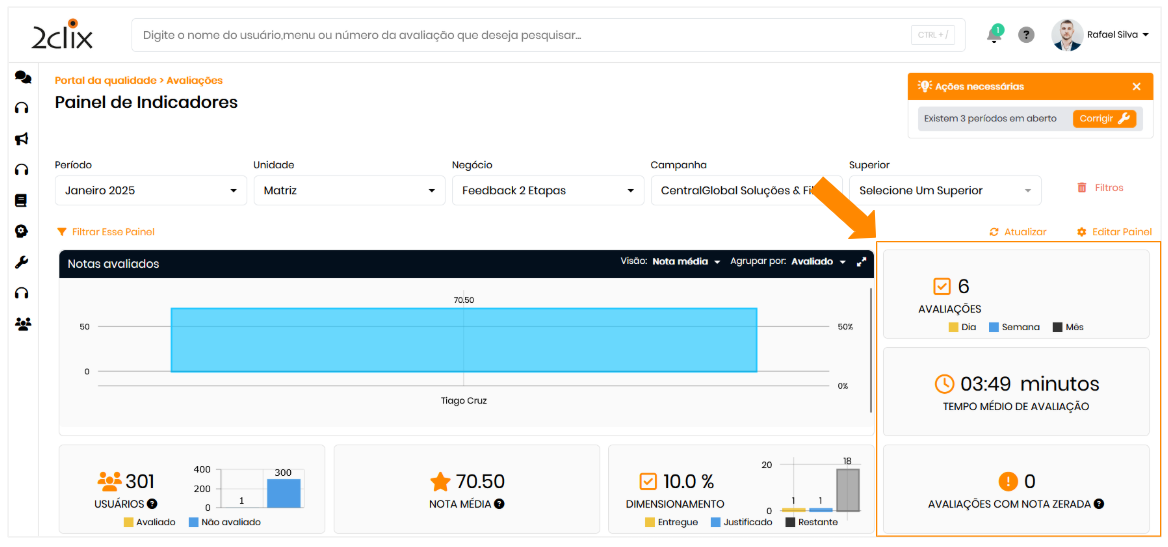Click the Atualizar link
1168x547 pixels.
[1018, 232]
